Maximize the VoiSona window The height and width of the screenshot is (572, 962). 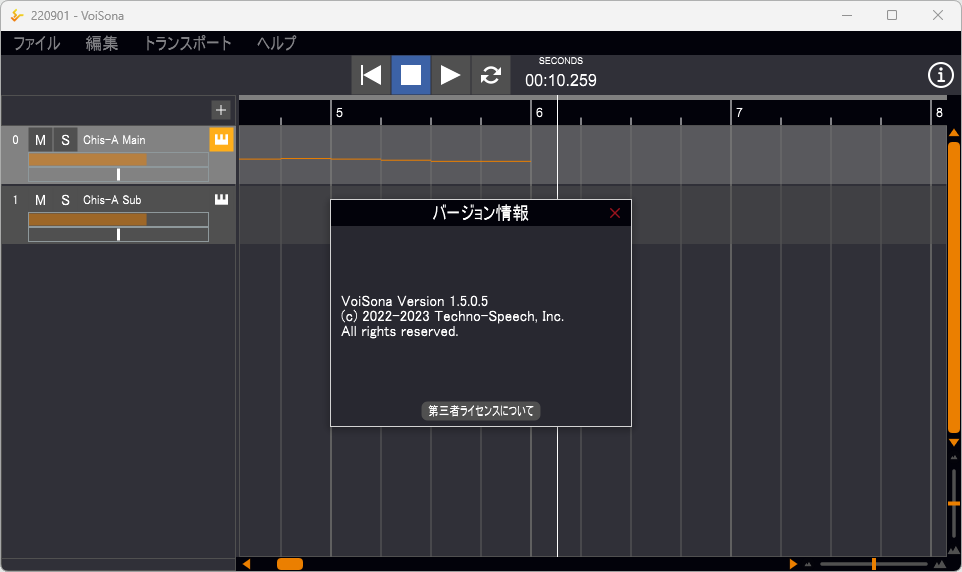[892, 15]
